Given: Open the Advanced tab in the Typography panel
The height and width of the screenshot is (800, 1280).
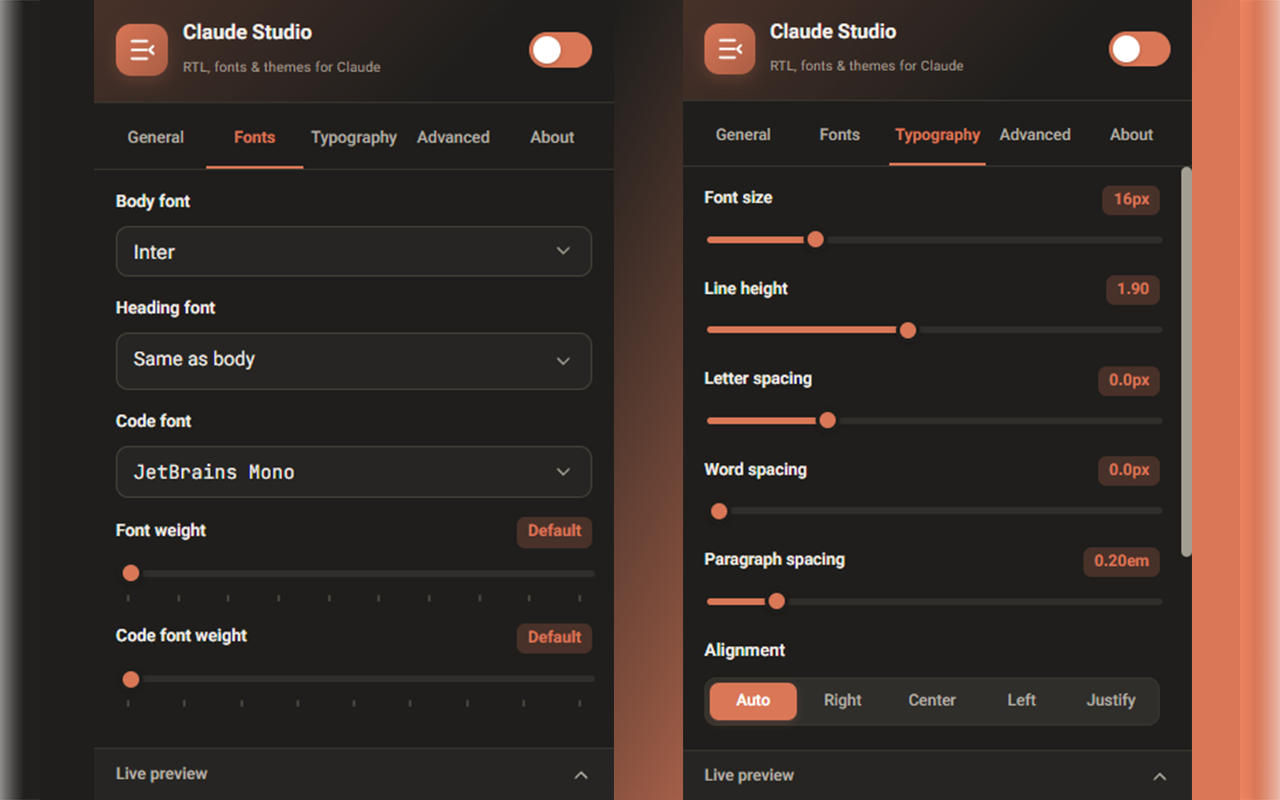Looking at the screenshot, I should pyautogui.click(x=1035, y=135).
